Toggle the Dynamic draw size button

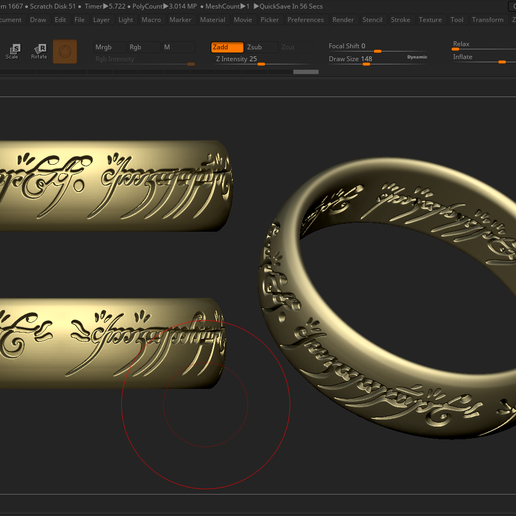point(417,57)
